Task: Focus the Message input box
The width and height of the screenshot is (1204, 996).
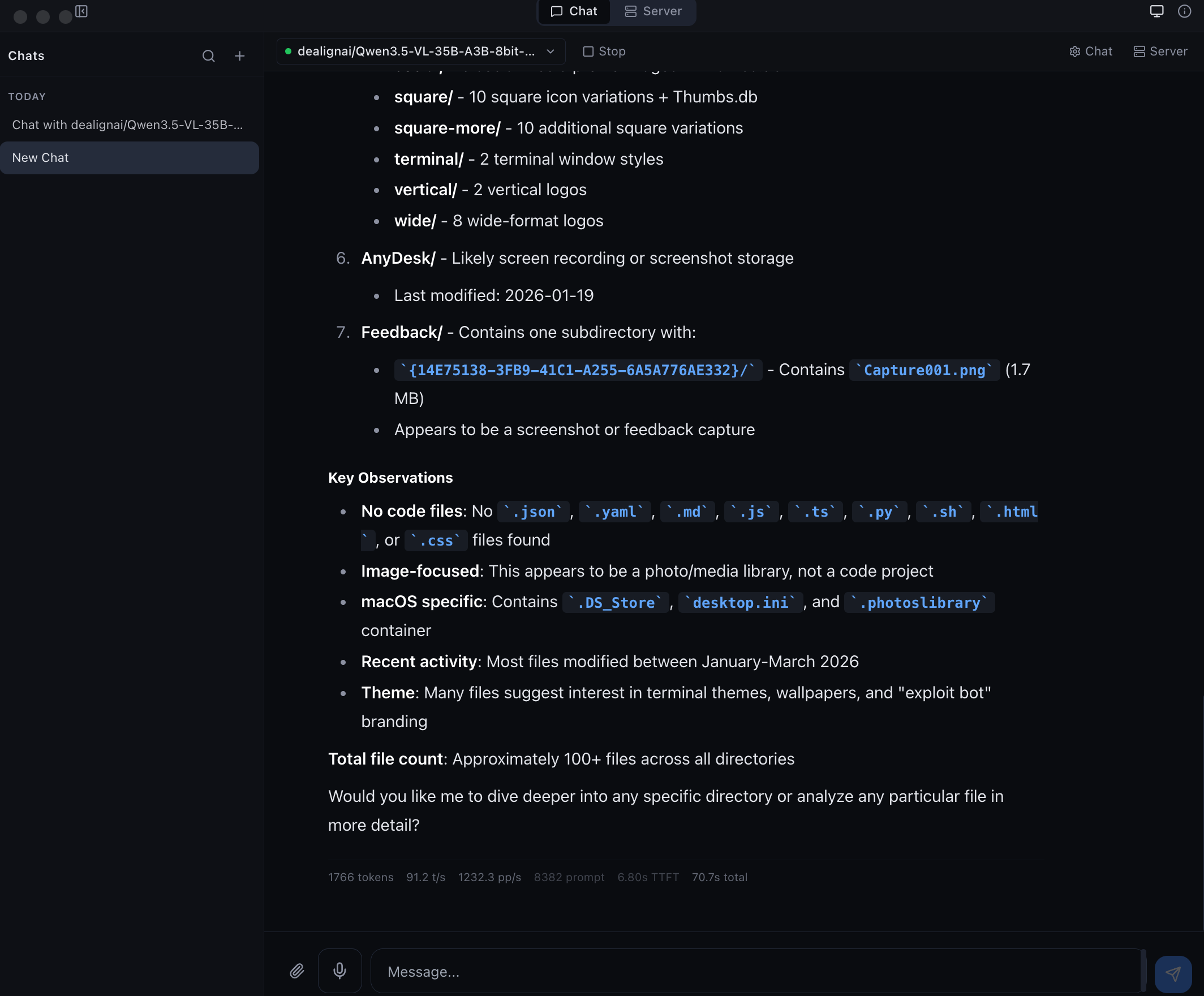Action: tap(745, 972)
